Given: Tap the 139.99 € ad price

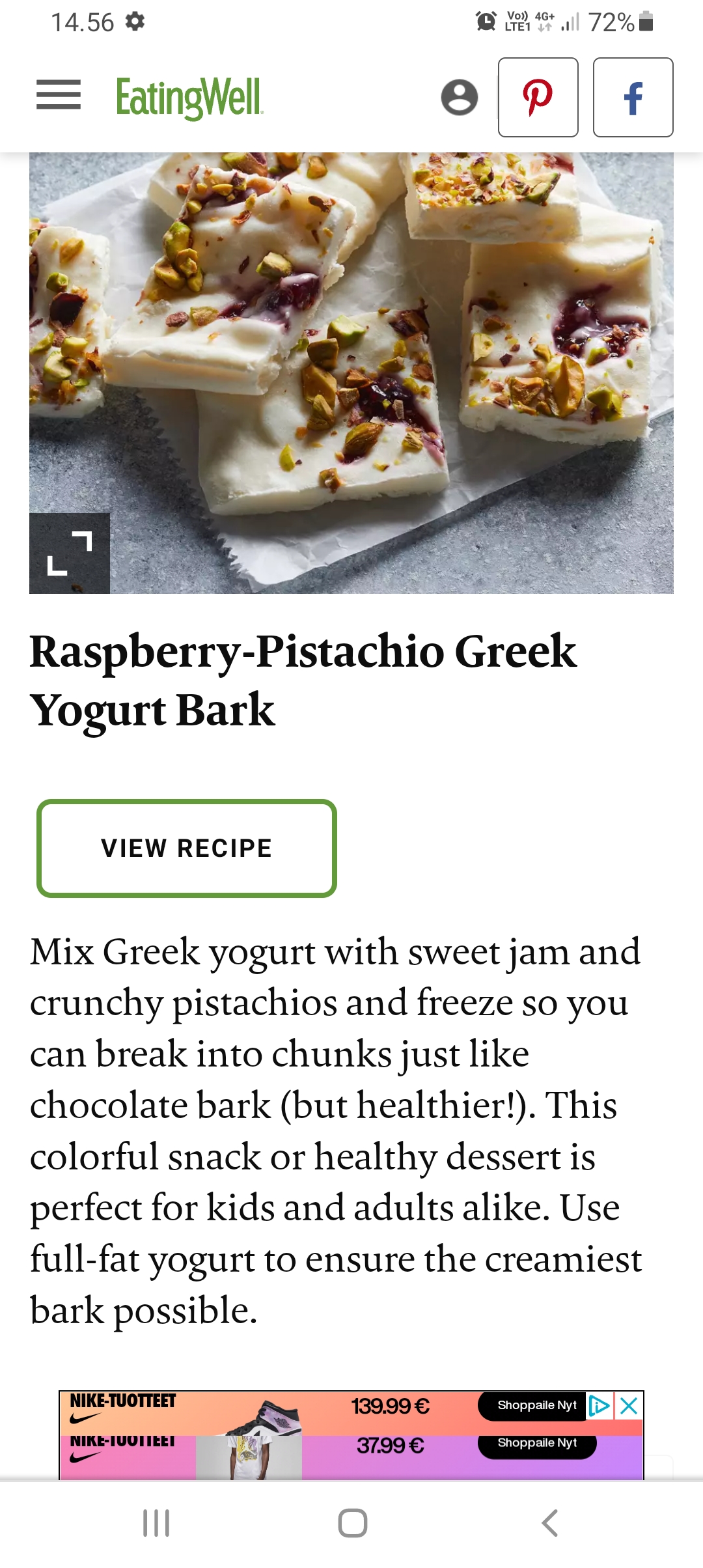Looking at the screenshot, I should pyautogui.click(x=391, y=1407).
